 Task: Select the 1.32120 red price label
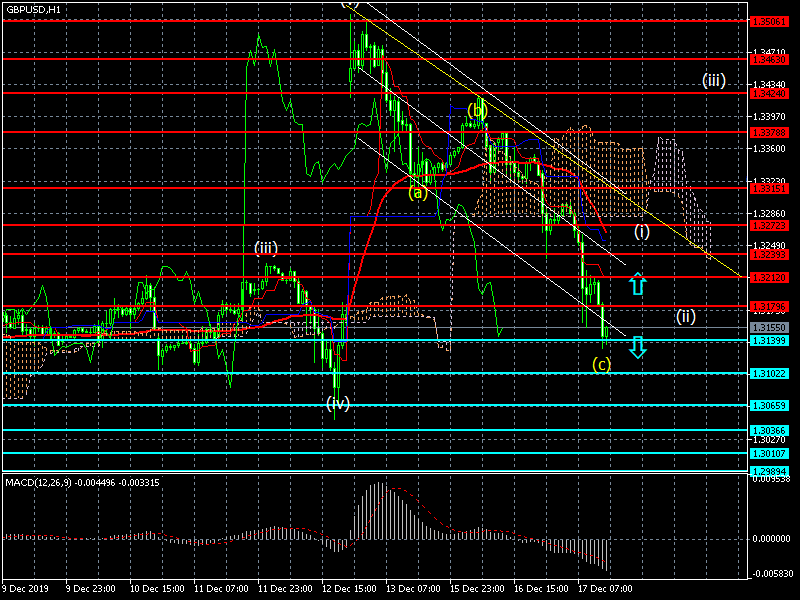769,278
